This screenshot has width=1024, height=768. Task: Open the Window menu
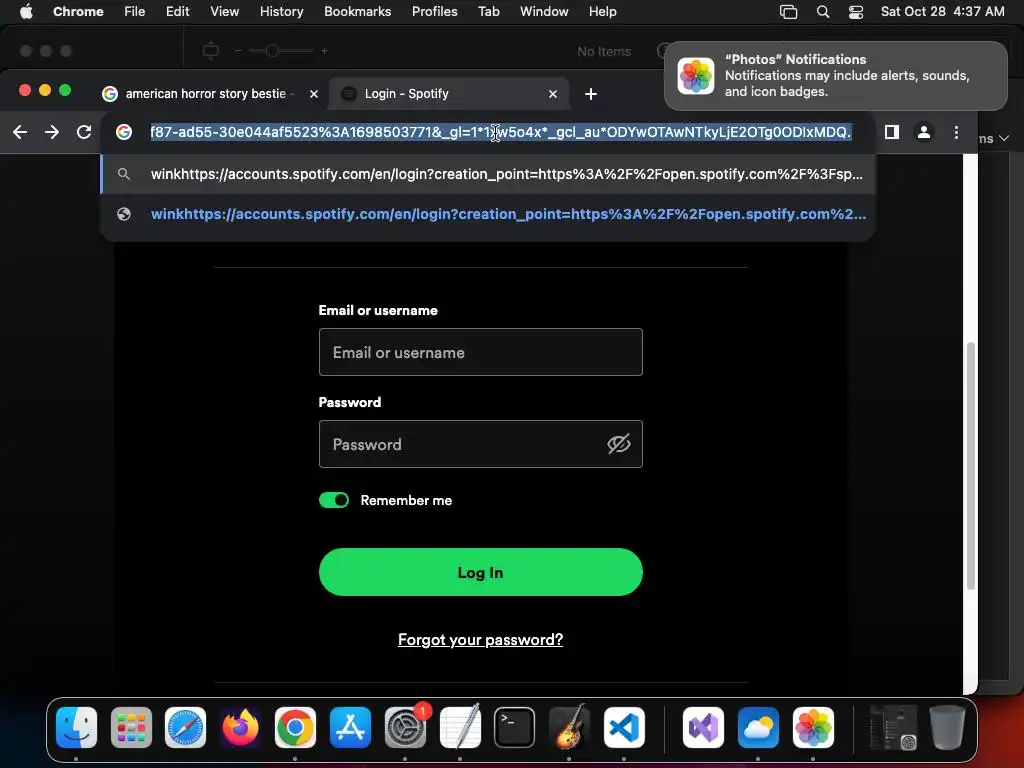click(x=544, y=11)
